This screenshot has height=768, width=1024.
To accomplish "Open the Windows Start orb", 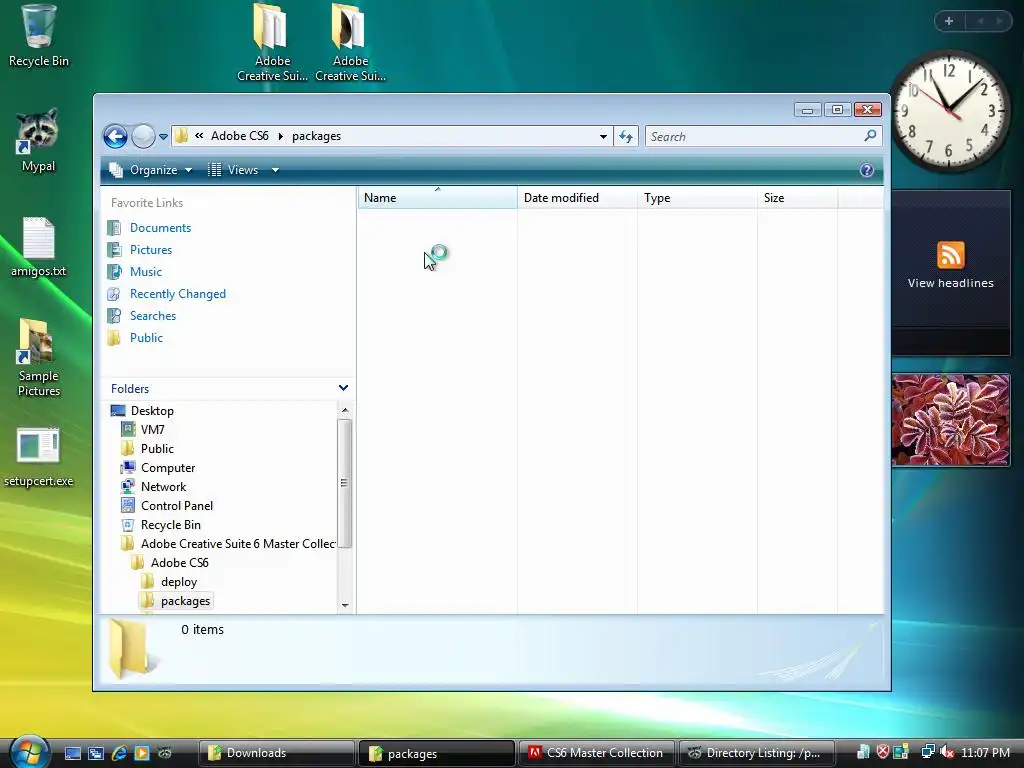I will (28, 751).
